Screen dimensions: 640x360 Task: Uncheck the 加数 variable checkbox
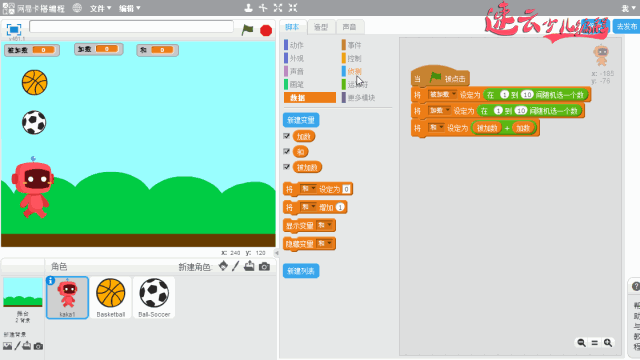coord(287,136)
